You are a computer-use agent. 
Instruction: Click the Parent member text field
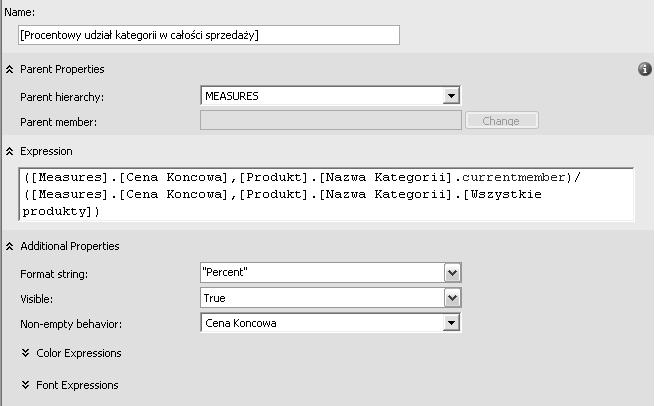pyautogui.click(x=330, y=120)
